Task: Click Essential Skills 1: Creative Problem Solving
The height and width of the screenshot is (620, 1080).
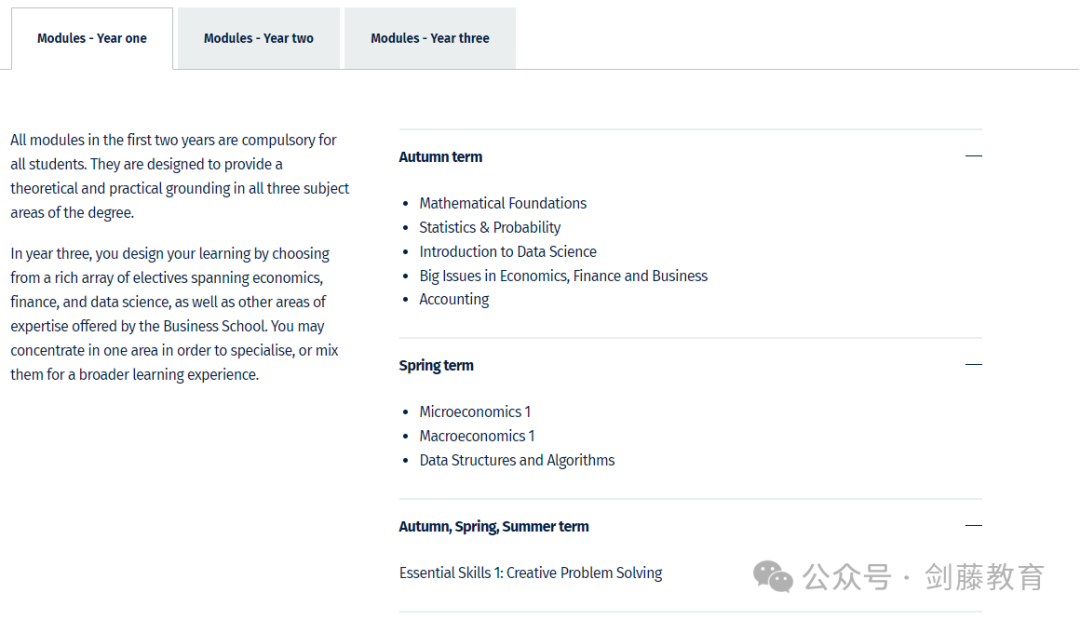Action: 530,573
